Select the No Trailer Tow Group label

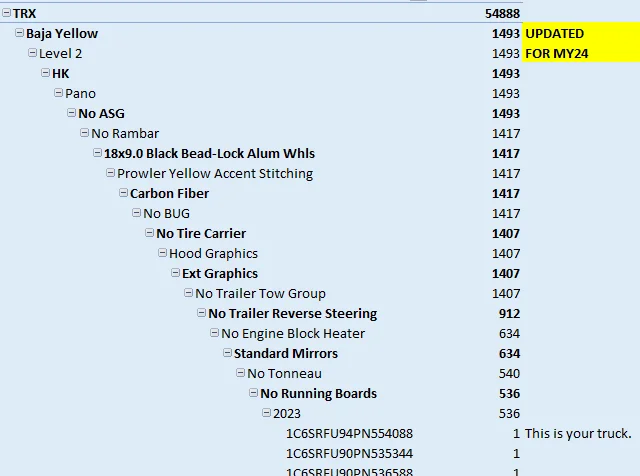(x=260, y=294)
